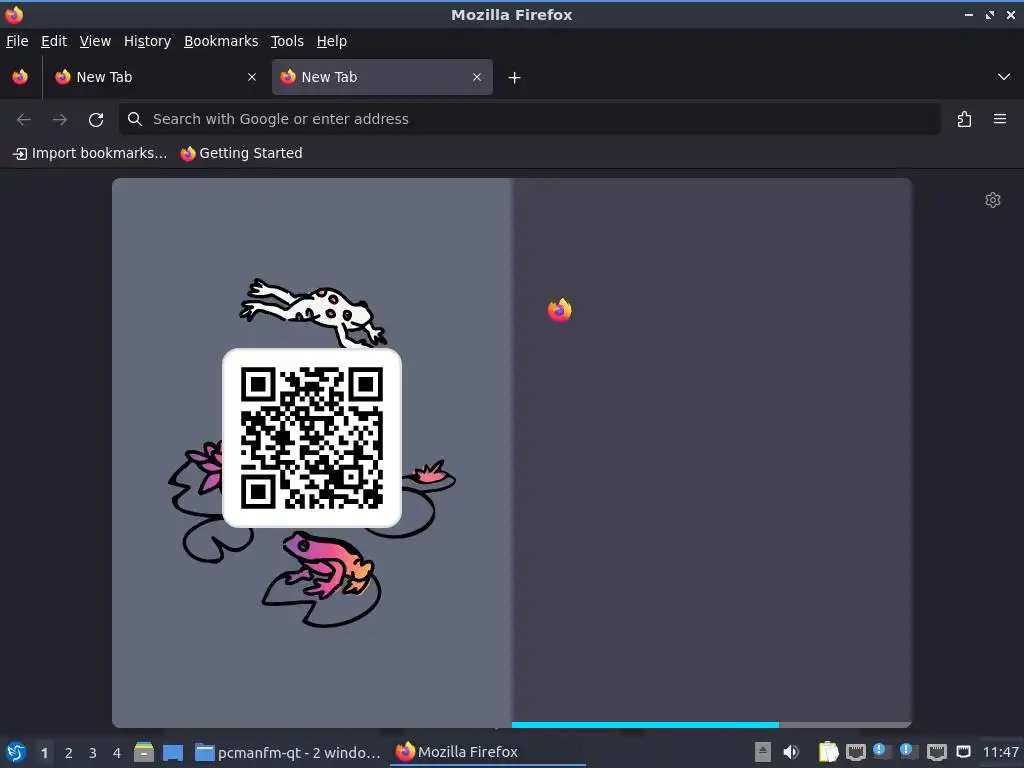Switch to the first New Tab
Viewport: 1024px width, 768px height.
tap(155, 77)
